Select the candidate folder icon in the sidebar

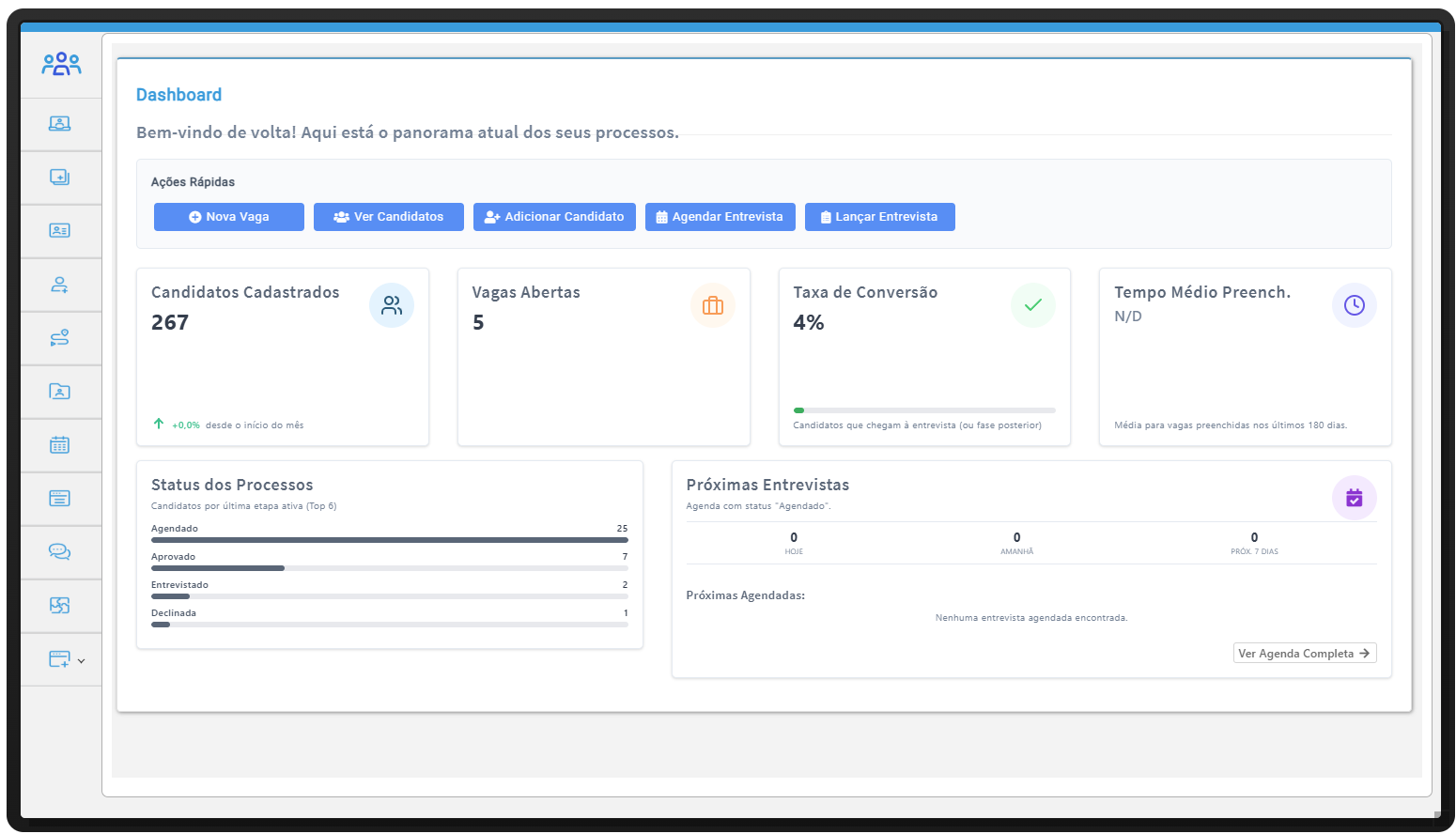(60, 392)
